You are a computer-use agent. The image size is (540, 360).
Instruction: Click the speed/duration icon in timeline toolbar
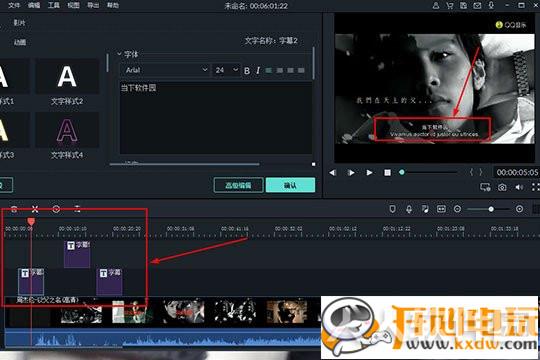(x=56, y=209)
